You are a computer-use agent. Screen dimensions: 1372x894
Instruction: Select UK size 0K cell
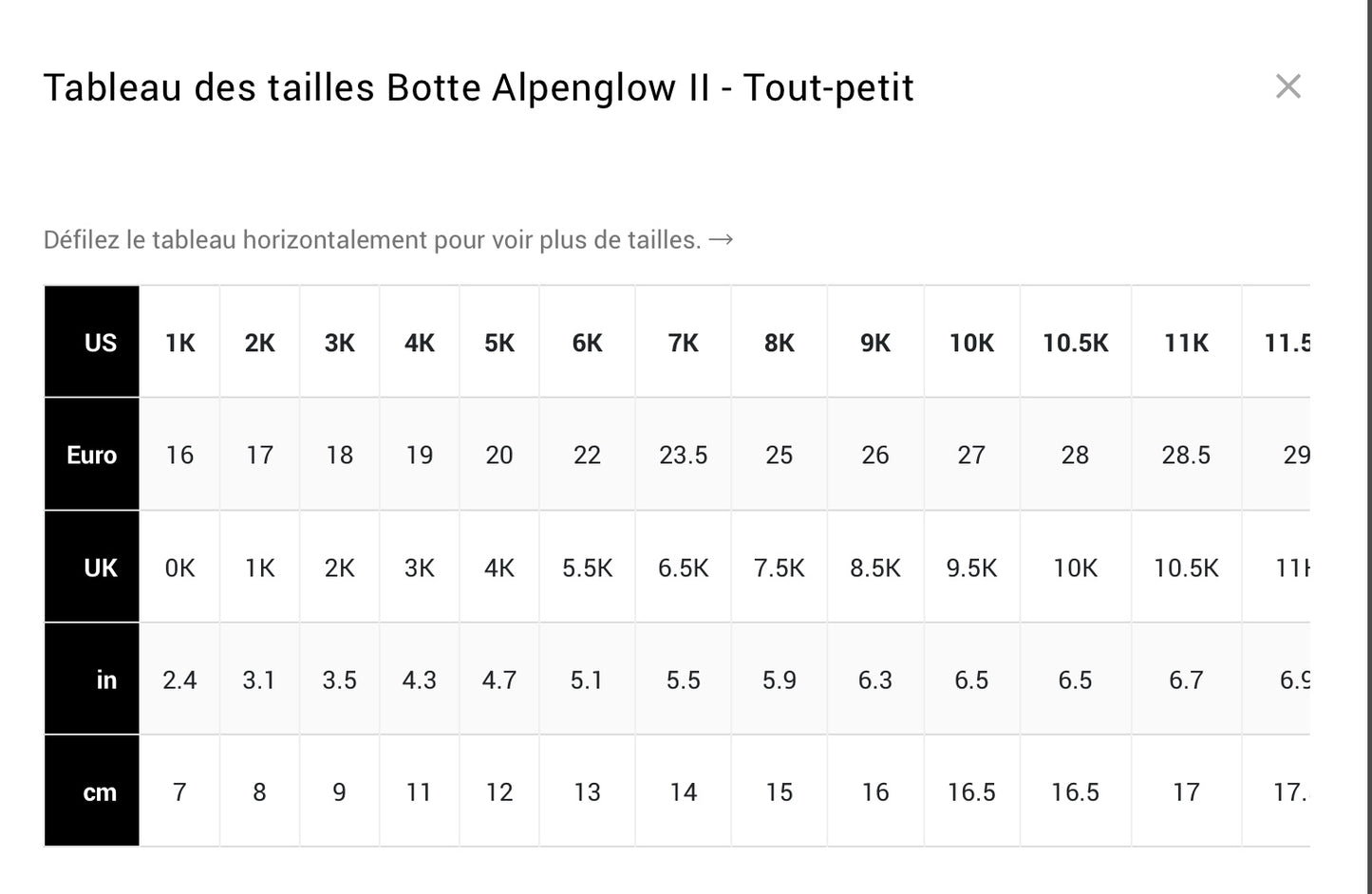click(x=179, y=568)
